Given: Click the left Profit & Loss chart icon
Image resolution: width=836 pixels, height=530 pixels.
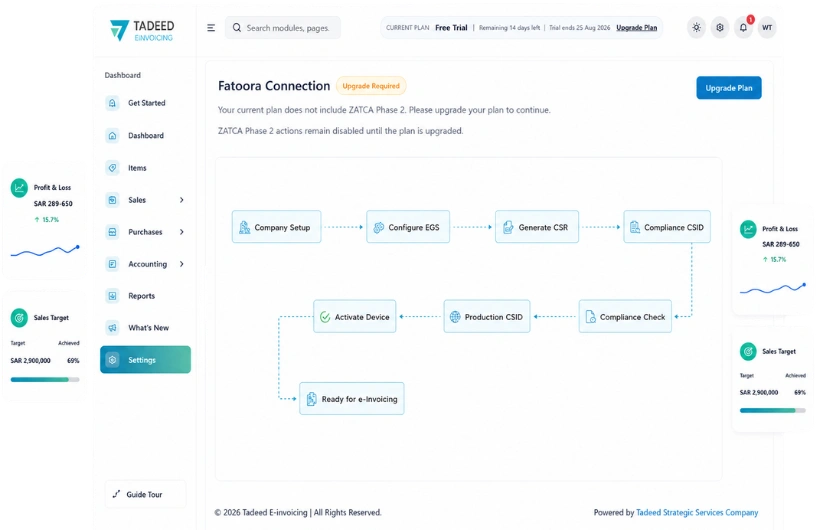Looking at the screenshot, I should pos(19,188).
